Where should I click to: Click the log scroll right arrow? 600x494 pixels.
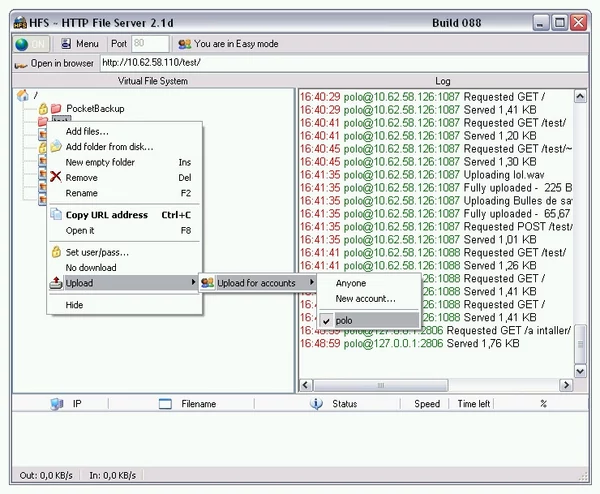coord(566,385)
